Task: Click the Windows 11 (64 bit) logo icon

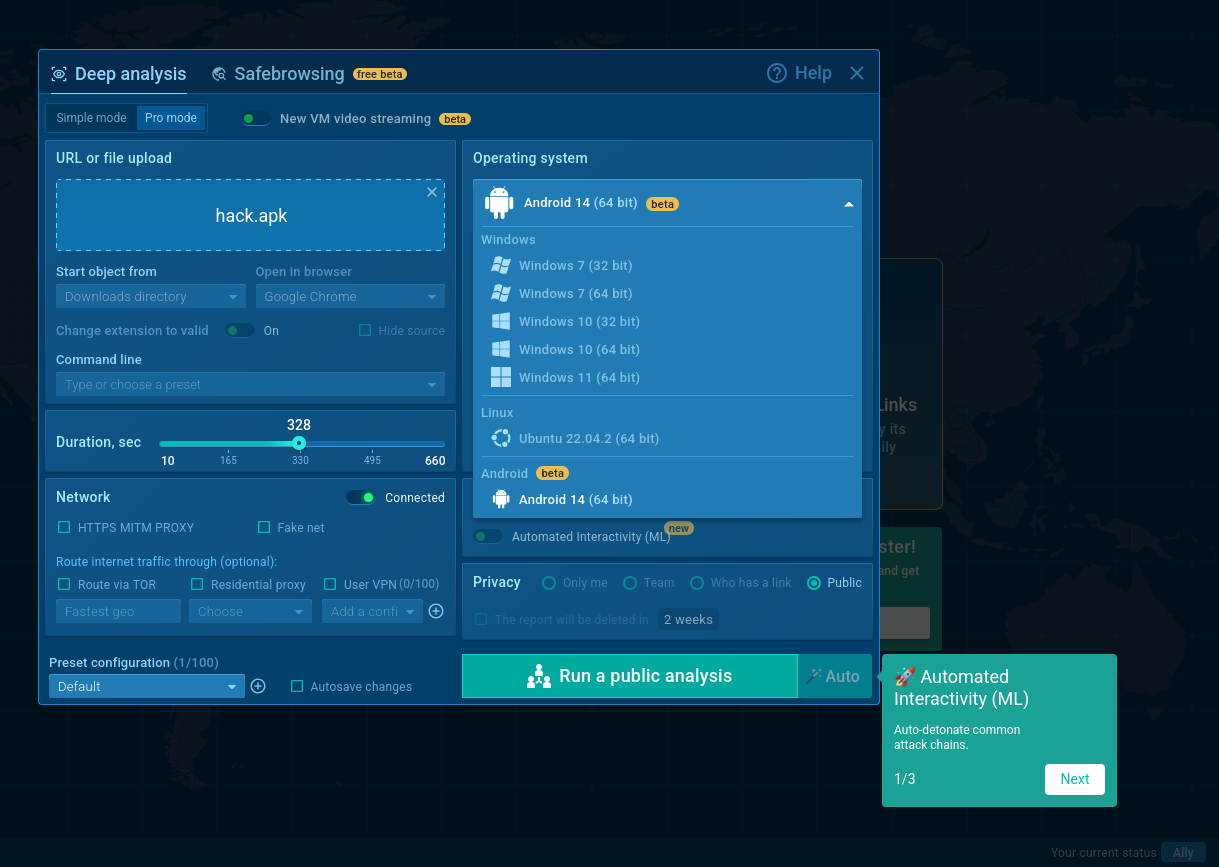Action: tap(501, 377)
